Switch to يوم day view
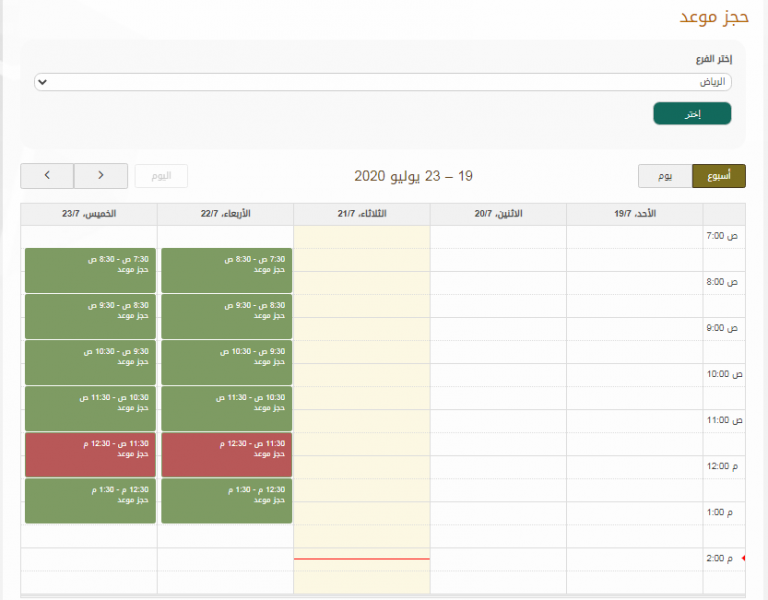The height and width of the screenshot is (600, 768). point(665,176)
